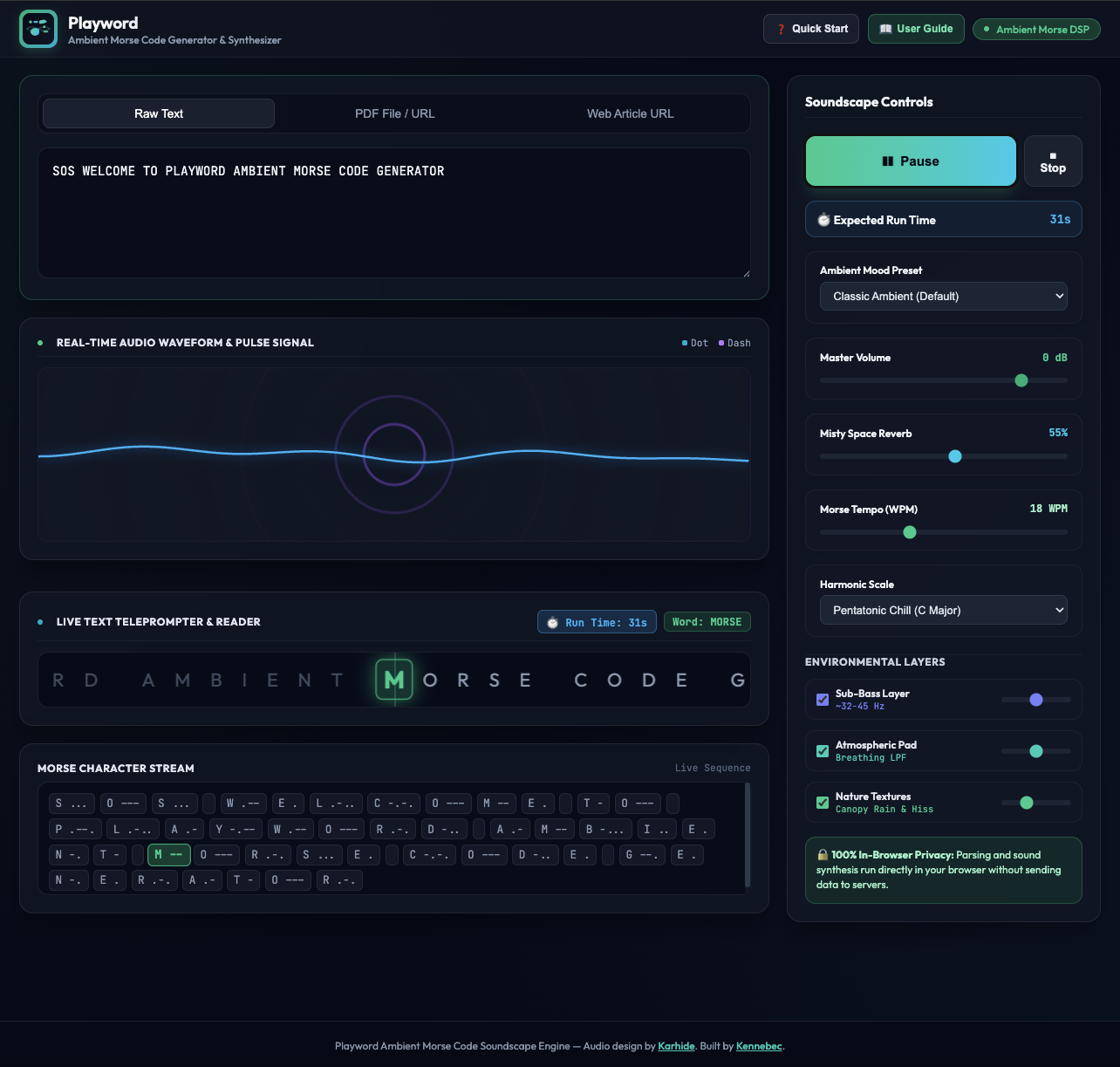Click the stopwatch icon beside Expected Run Time
Viewport: 1120px width, 1067px height.
pos(823,220)
